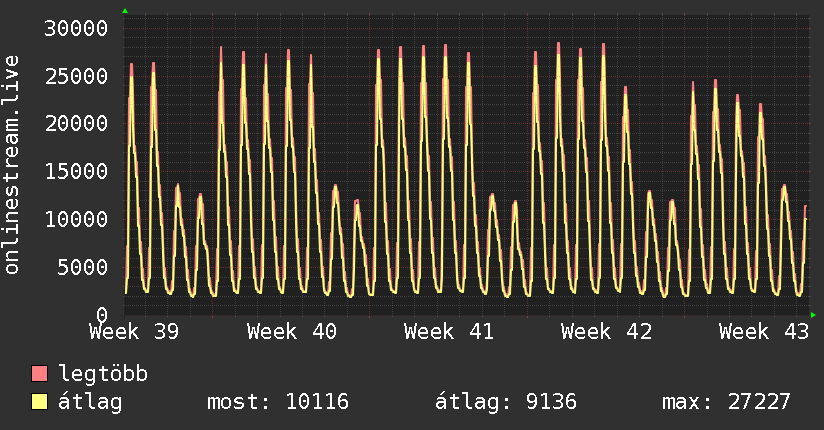Click the max: 27227 statistic
Screen dimensions: 824x430
726,402
